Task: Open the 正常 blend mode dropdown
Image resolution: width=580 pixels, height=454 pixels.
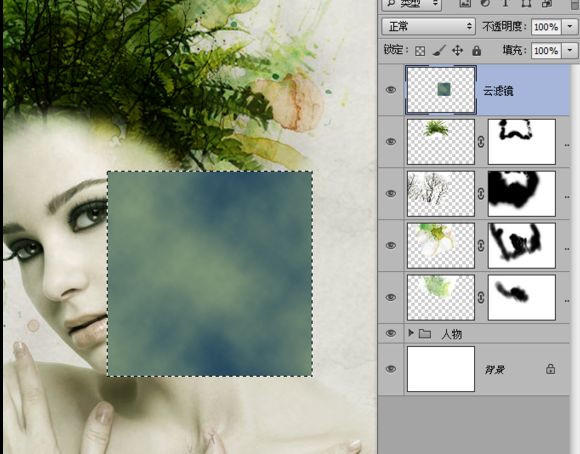Action: click(x=428, y=27)
